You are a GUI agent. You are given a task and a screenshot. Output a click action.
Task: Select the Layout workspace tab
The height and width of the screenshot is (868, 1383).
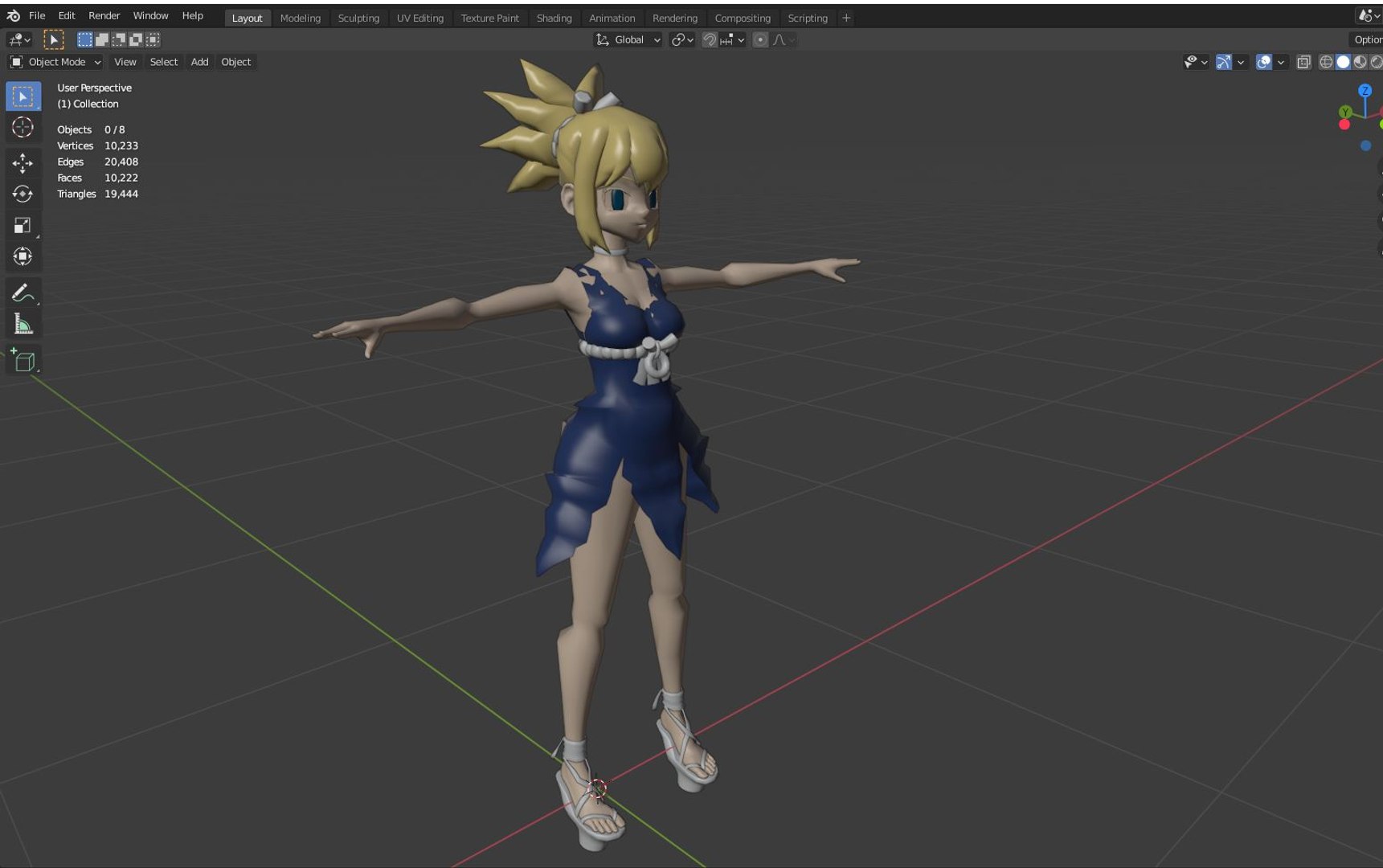click(x=247, y=18)
